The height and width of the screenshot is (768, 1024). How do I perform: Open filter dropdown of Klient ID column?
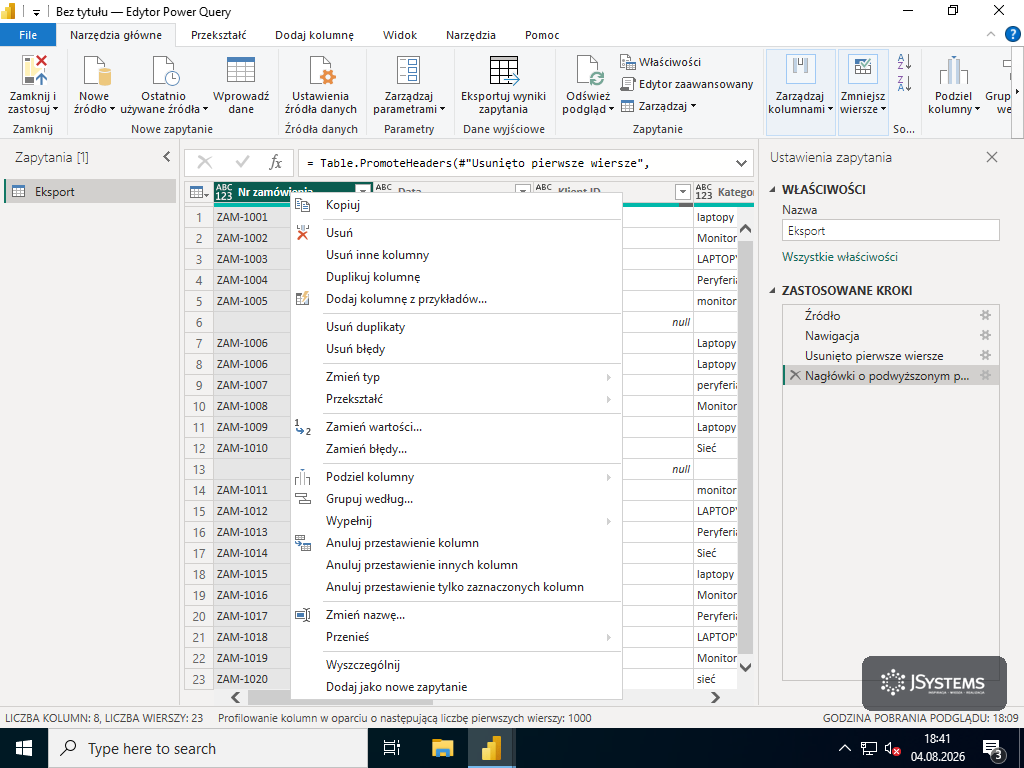tap(682, 191)
